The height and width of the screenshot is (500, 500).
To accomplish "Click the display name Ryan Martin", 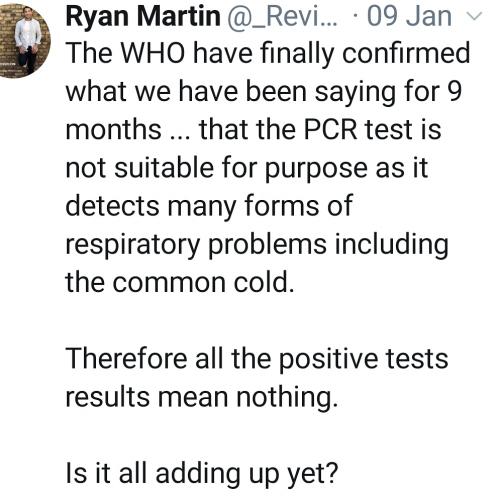I will [x=143, y=16].
